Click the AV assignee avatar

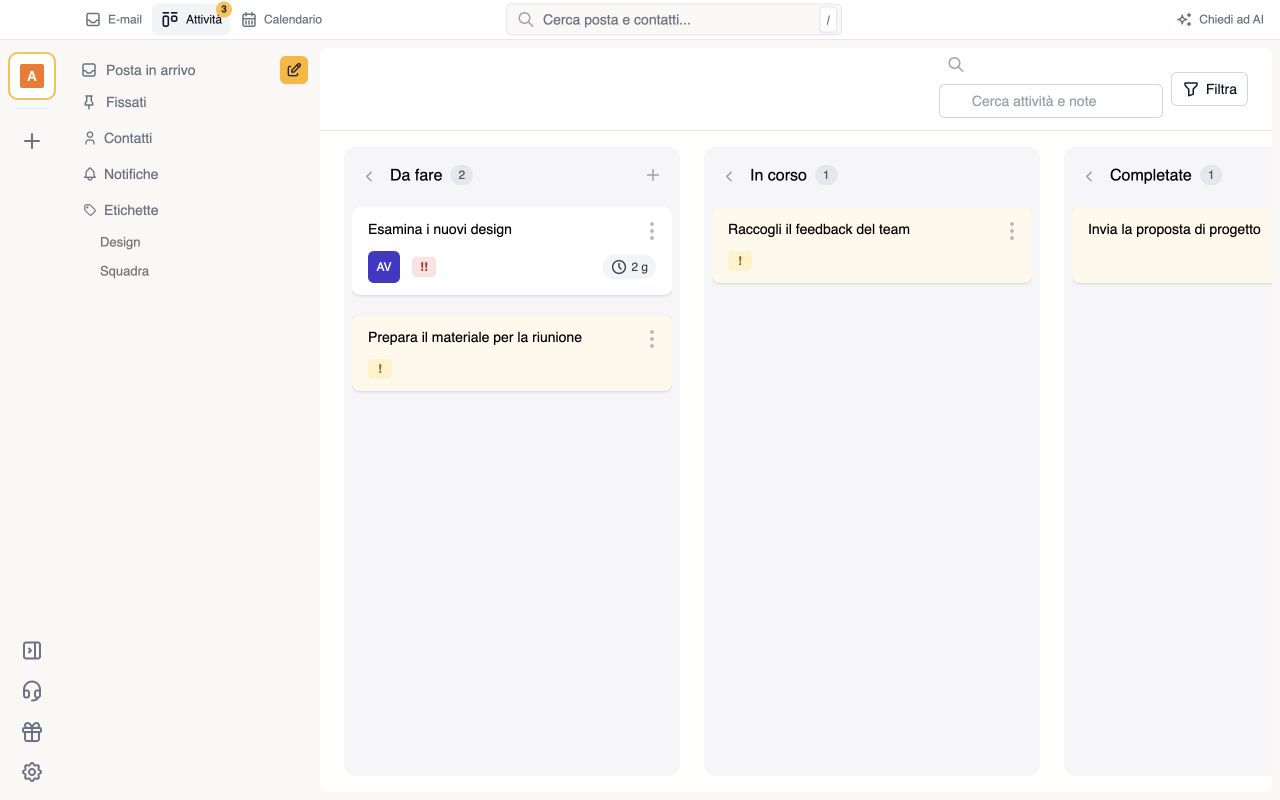384,267
